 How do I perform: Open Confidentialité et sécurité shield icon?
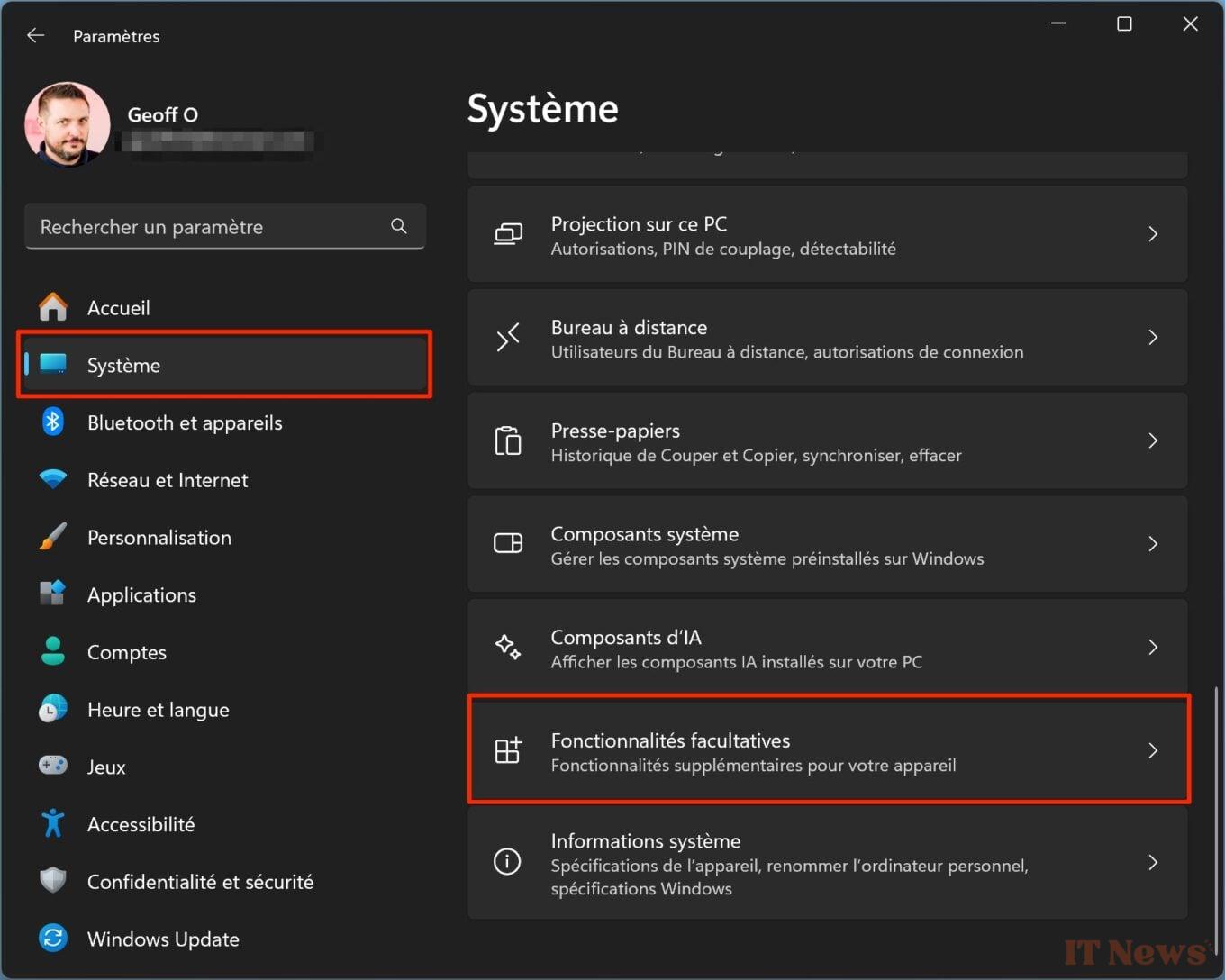pyautogui.click(x=53, y=881)
